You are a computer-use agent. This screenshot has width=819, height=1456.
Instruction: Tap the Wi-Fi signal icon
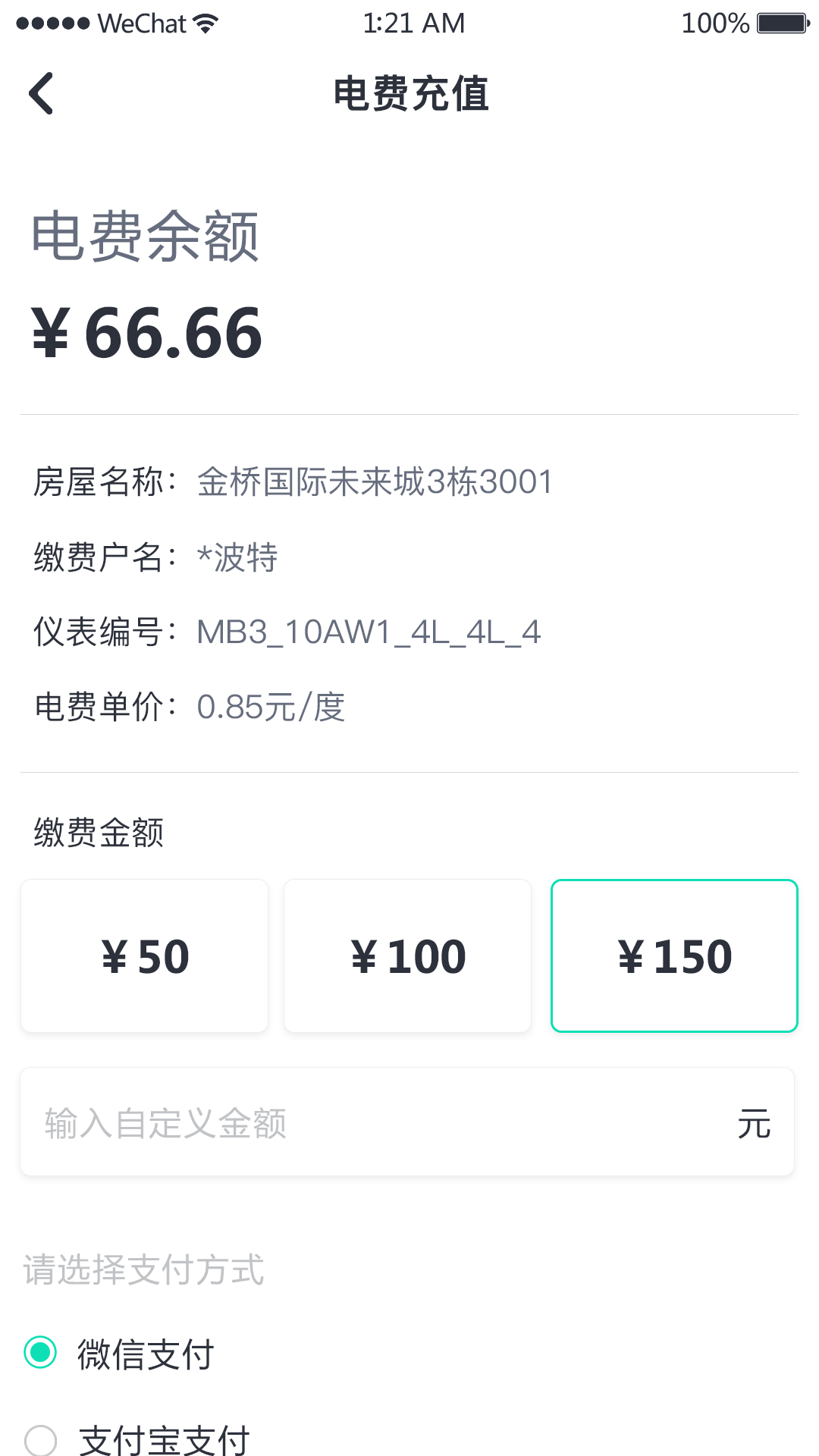point(205,24)
